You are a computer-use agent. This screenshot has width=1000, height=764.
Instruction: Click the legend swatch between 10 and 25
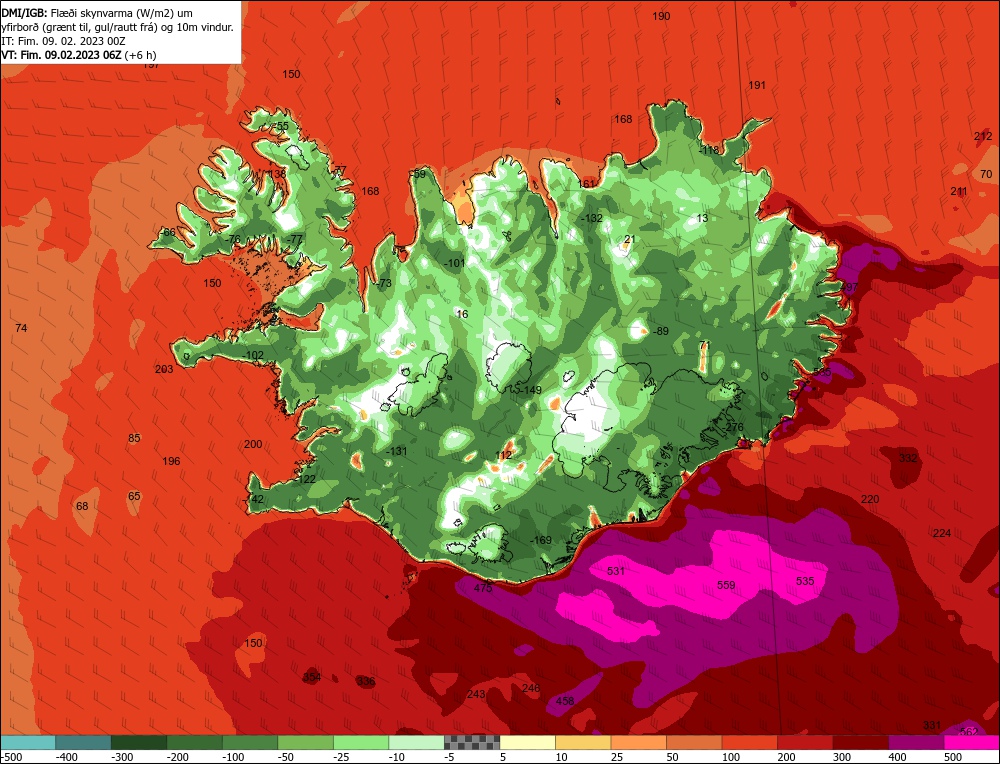pyautogui.click(x=584, y=742)
